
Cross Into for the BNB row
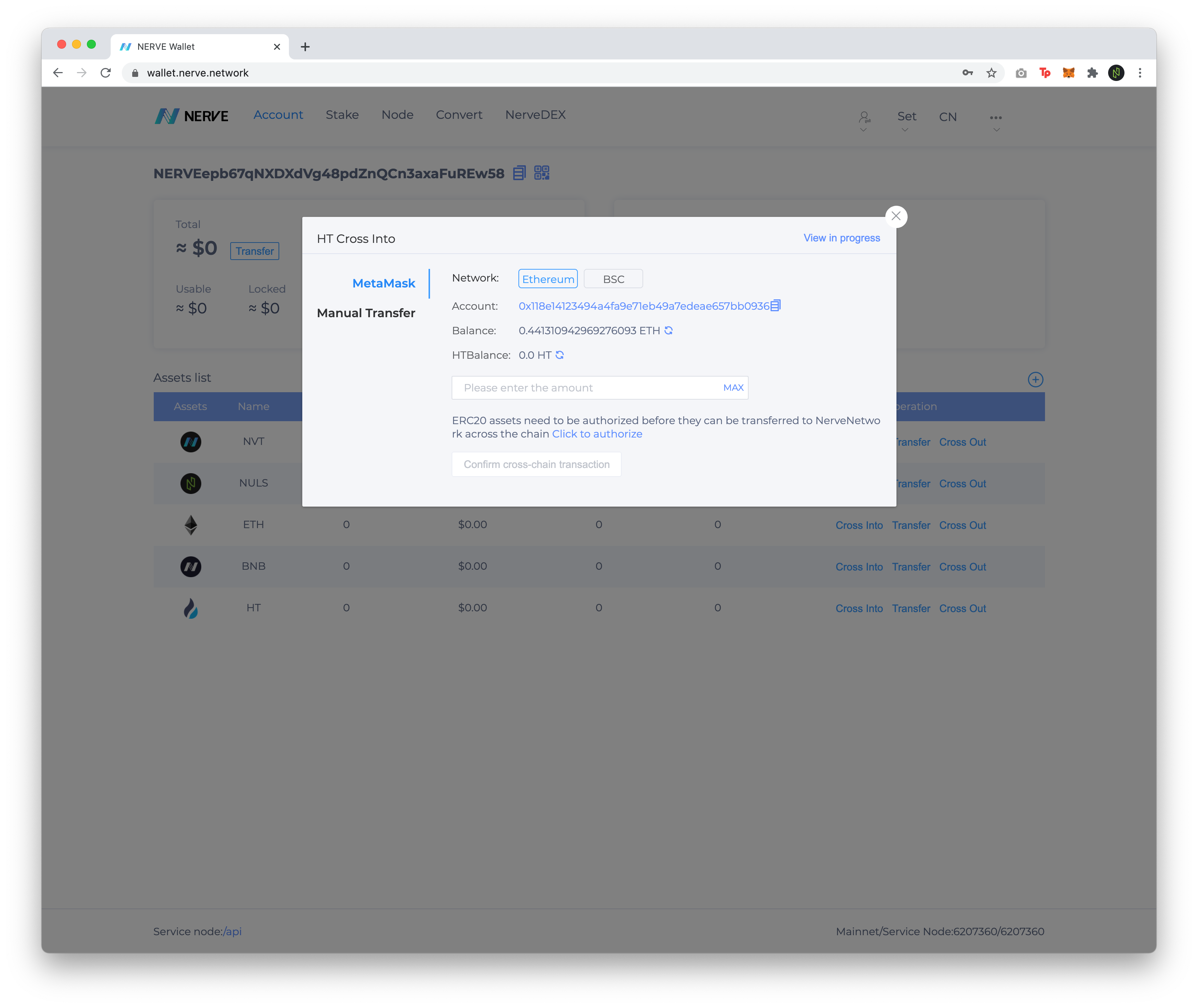(859, 567)
